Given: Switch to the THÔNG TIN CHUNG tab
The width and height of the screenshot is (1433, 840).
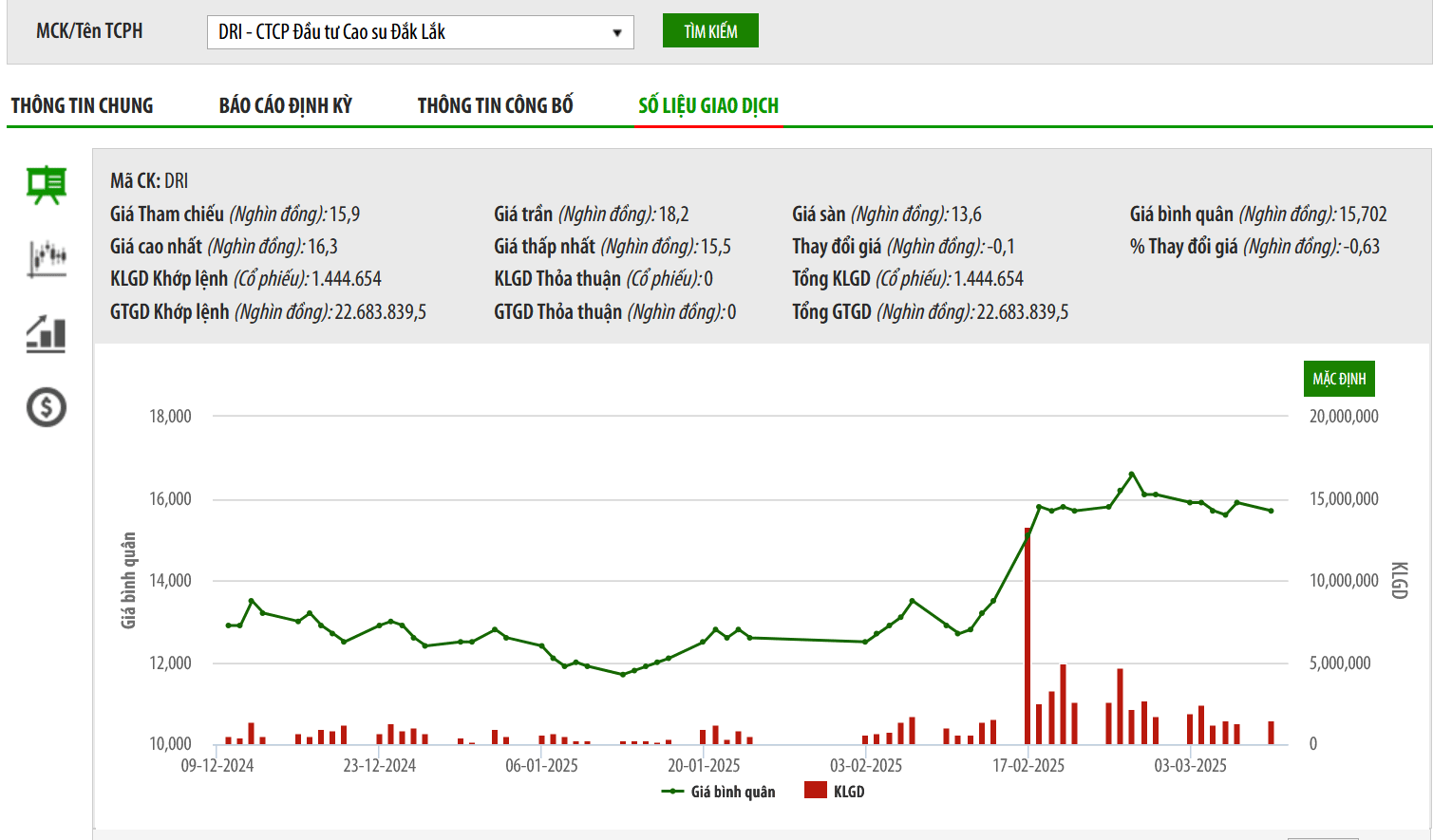Looking at the screenshot, I should click(82, 105).
